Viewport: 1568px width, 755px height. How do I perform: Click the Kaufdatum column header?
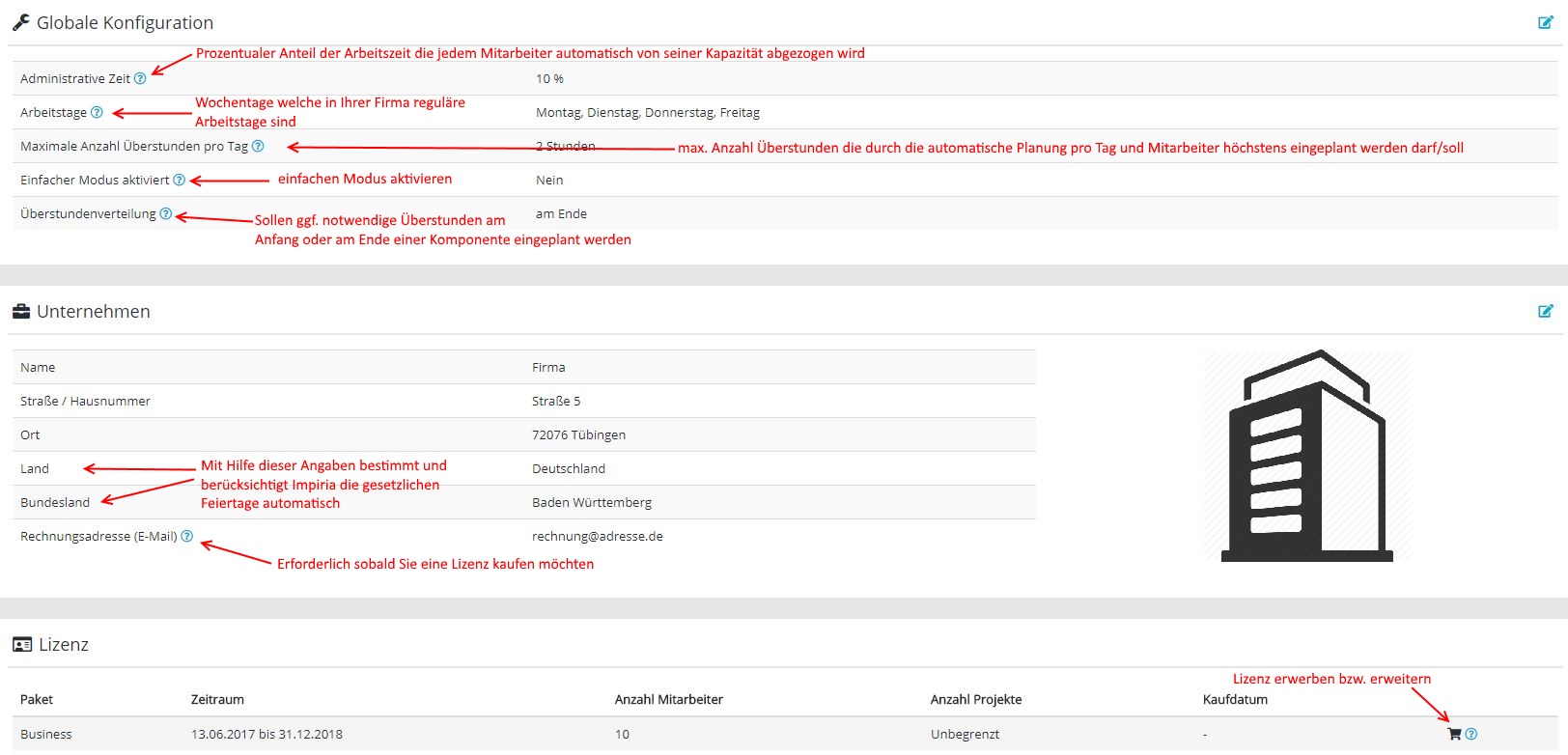tap(1235, 699)
